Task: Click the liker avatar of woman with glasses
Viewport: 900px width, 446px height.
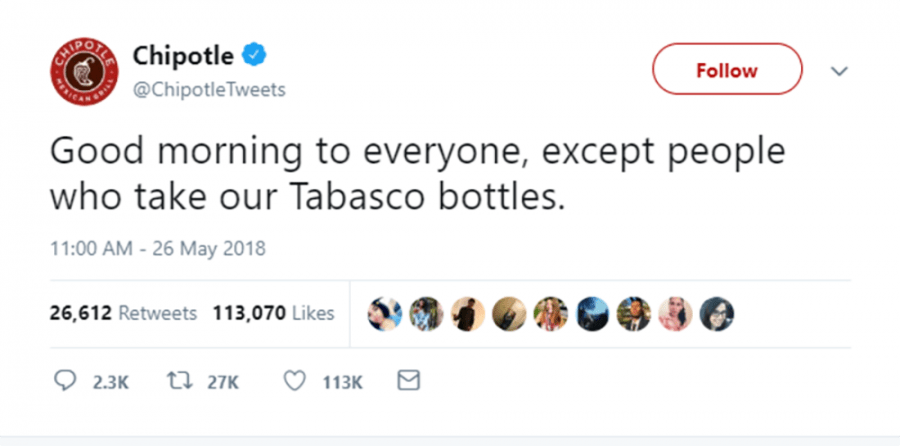Action: click(718, 313)
